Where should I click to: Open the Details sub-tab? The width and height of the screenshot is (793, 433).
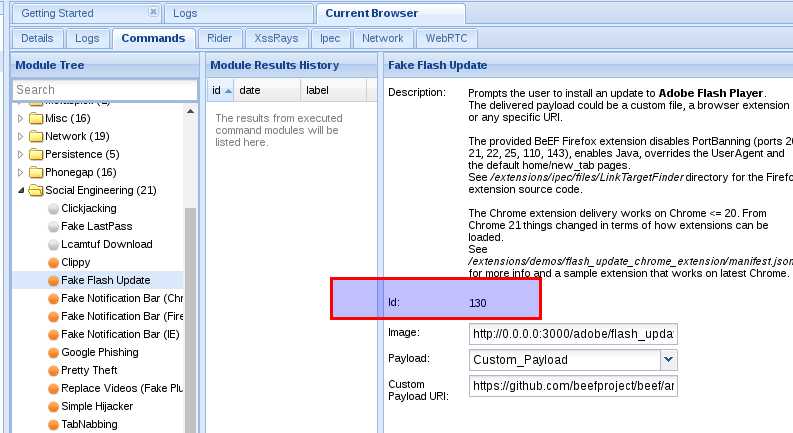pos(37,38)
